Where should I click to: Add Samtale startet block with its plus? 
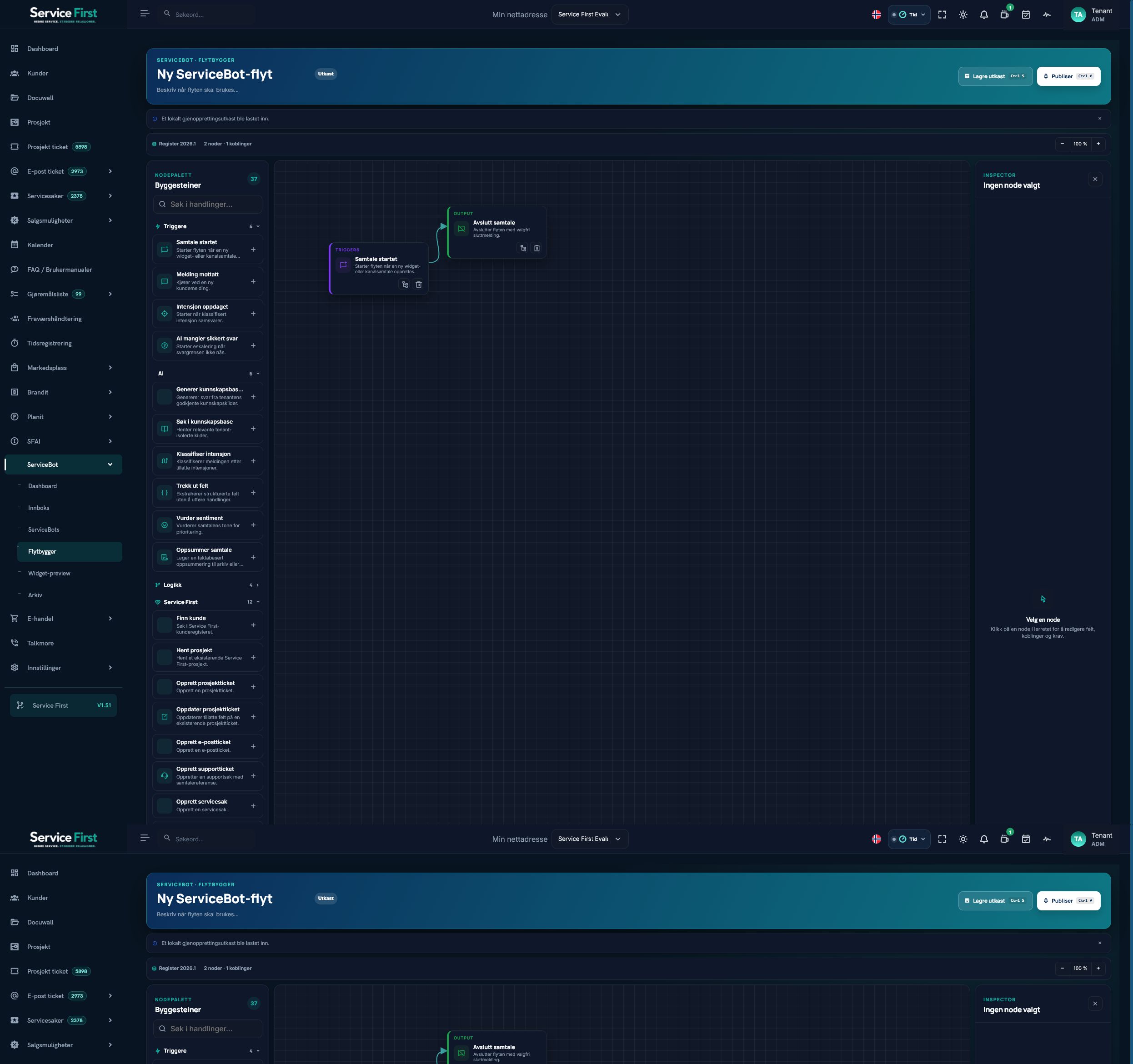pyautogui.click(x=253, y=250)
